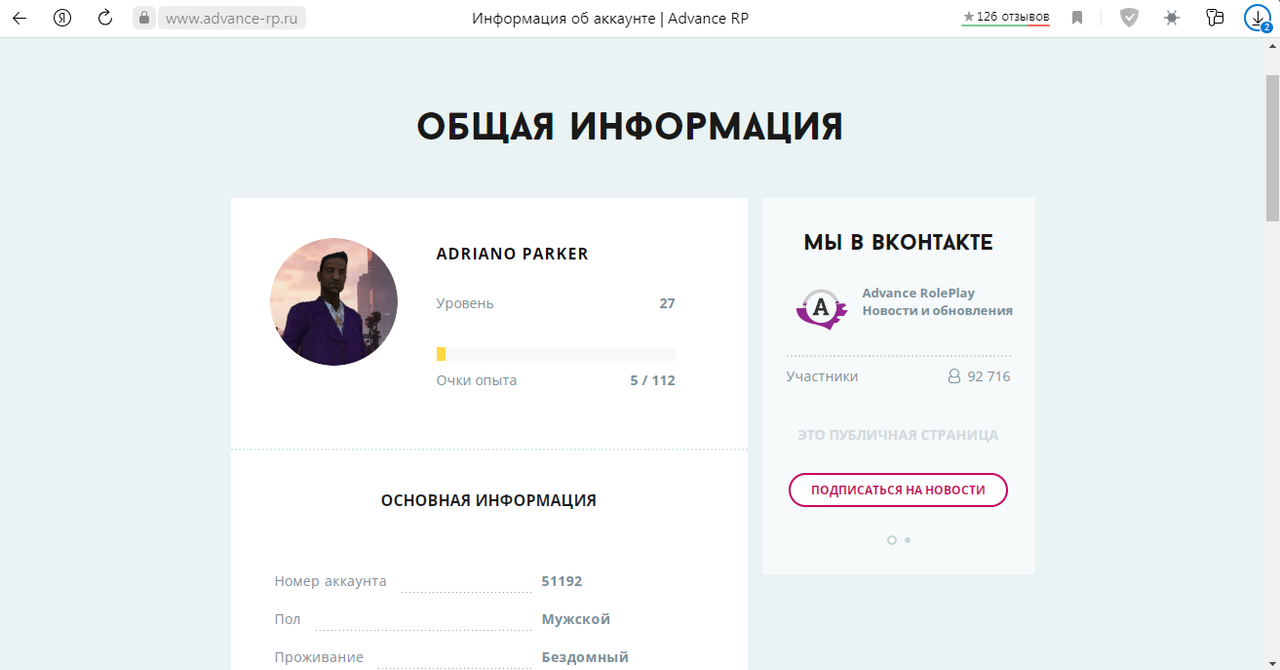
Task: Click the Номер аккаунта label
Action: tap(330, 581)
